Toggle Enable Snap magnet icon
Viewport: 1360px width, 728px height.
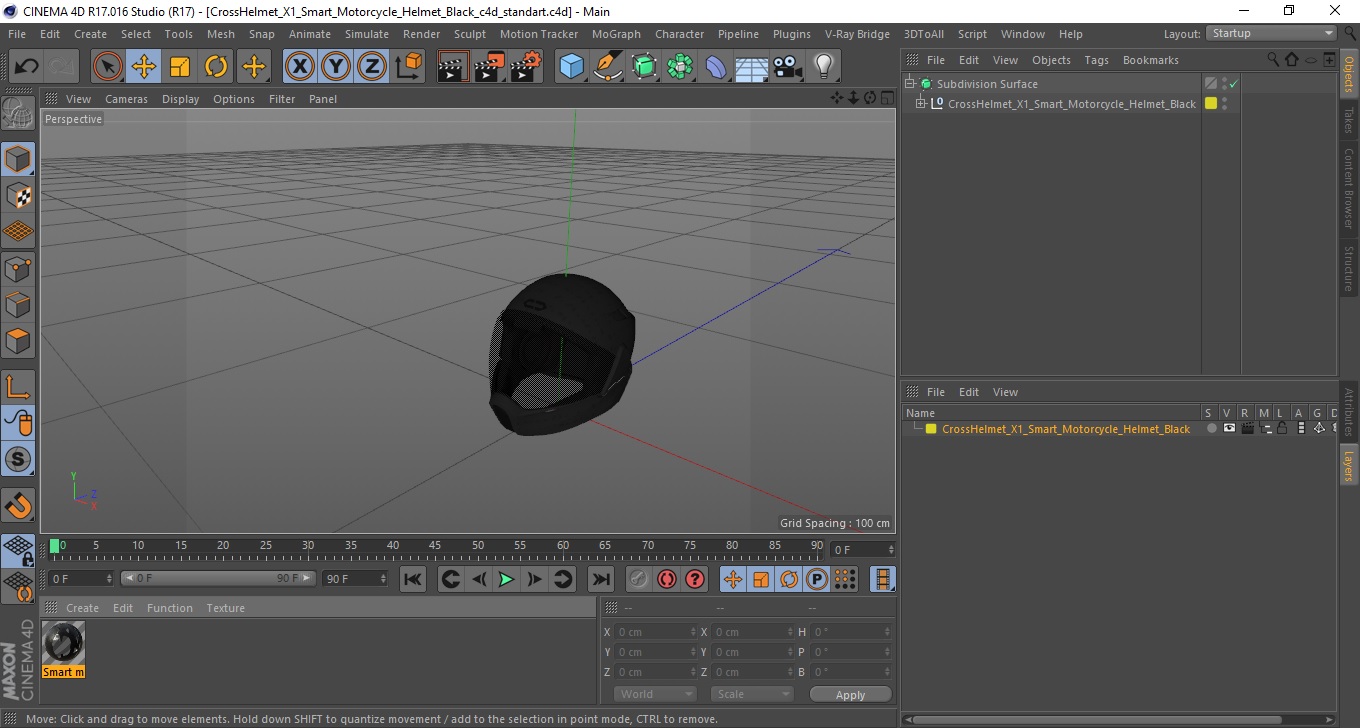coord(18,505)
